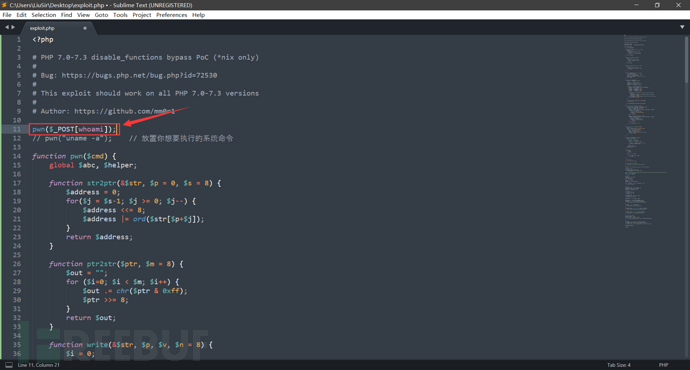
Task: Click the $address = 0; line
Action: [x=92, y=192]
